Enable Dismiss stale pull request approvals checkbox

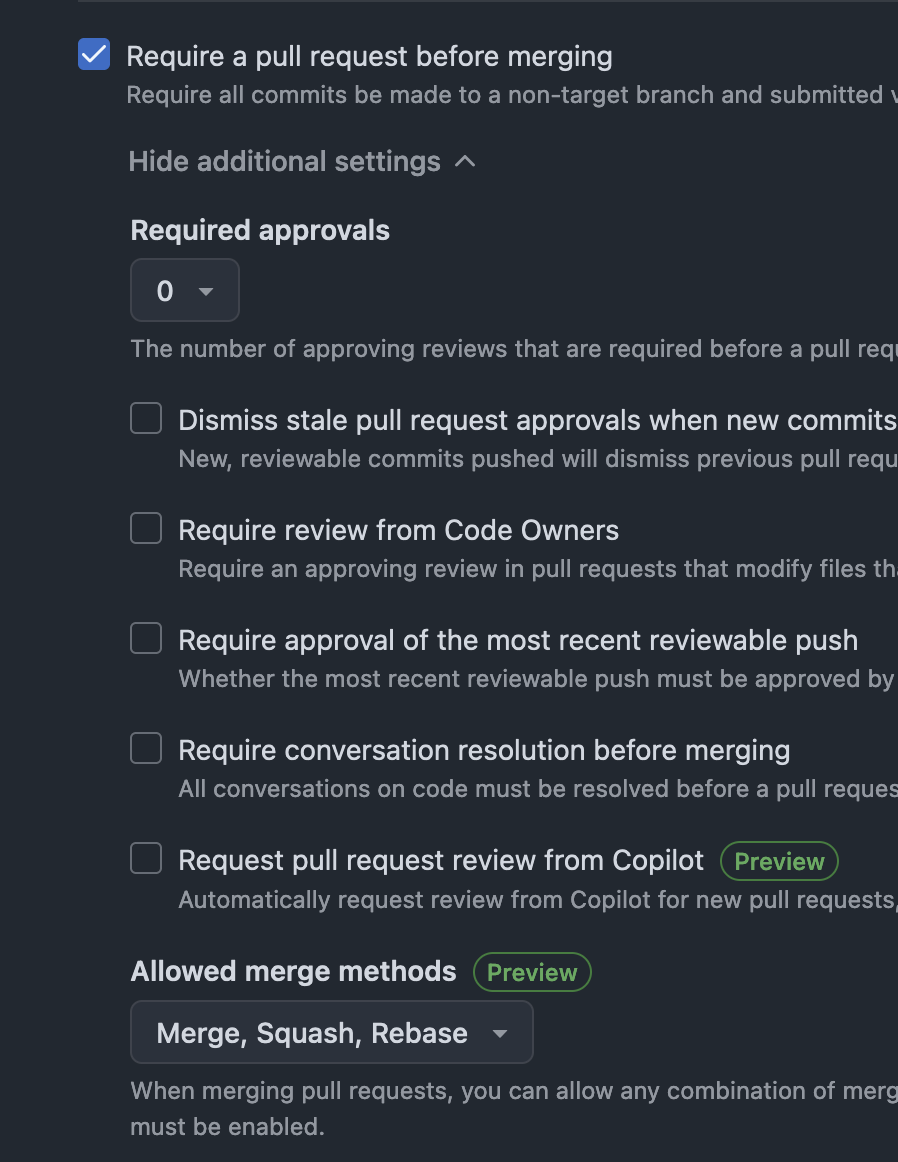146,419
